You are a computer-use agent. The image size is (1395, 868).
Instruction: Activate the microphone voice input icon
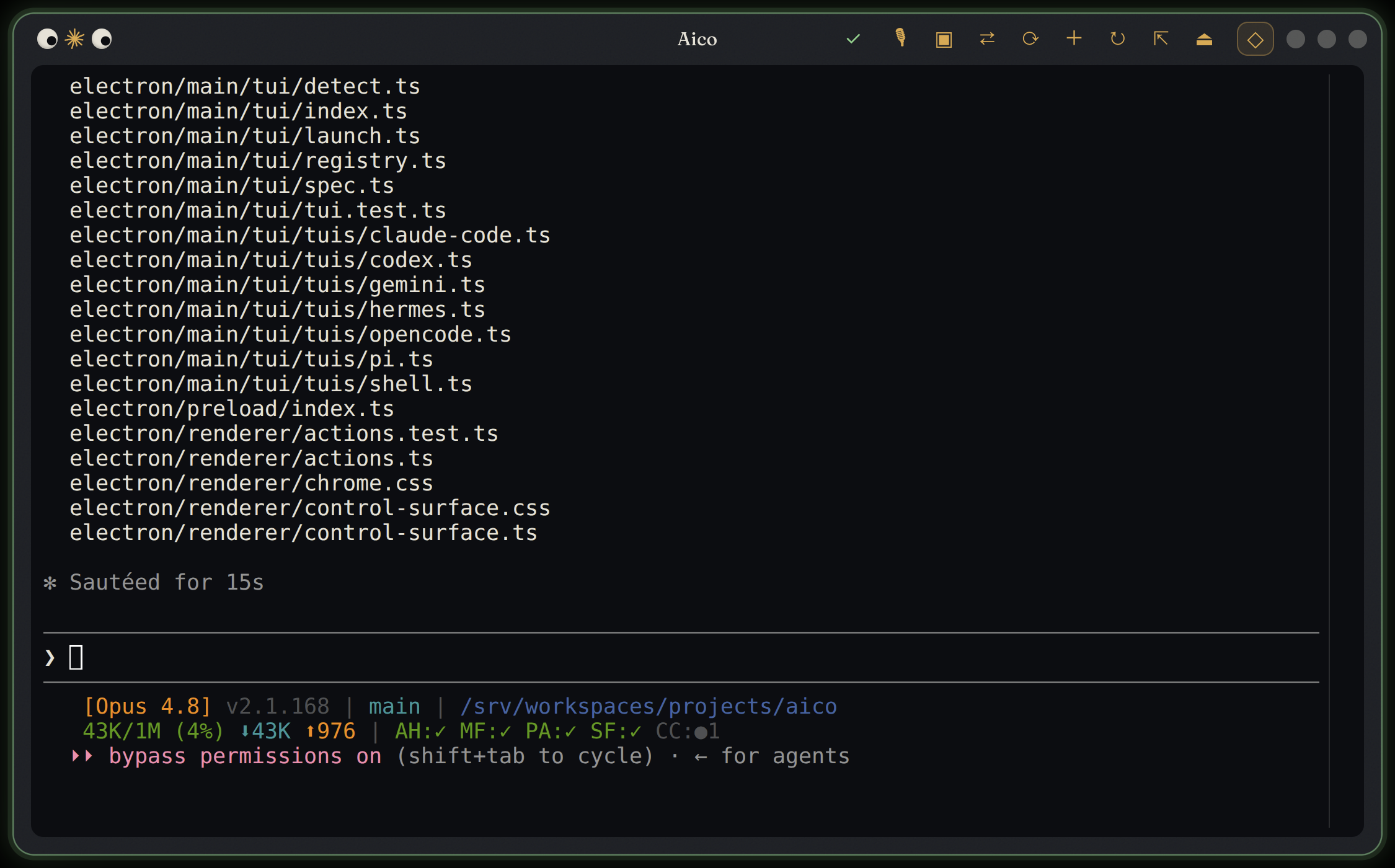pos(901,38)
